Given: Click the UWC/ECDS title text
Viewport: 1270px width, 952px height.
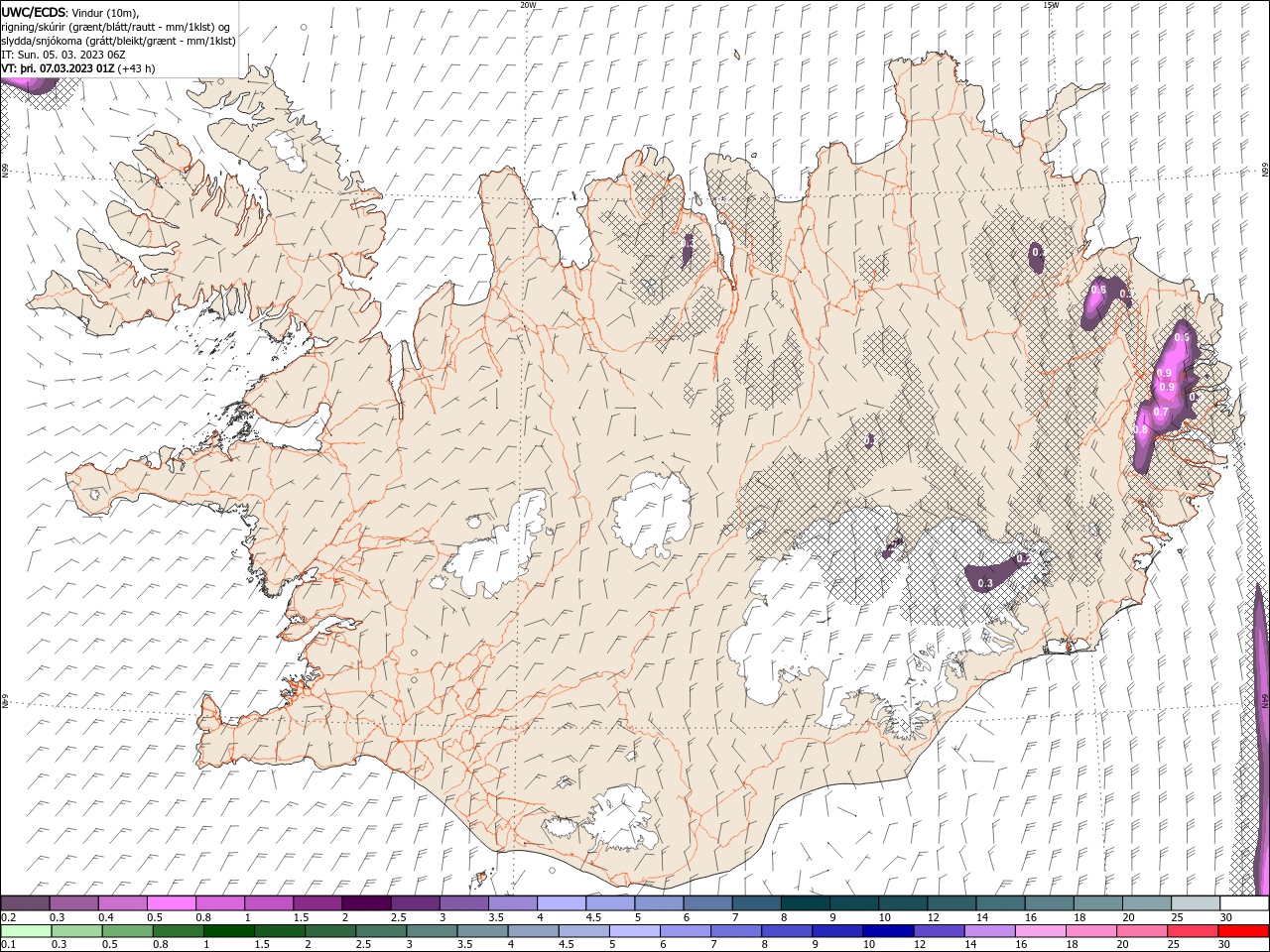Looking at the screenshot, I should (34, 12).
